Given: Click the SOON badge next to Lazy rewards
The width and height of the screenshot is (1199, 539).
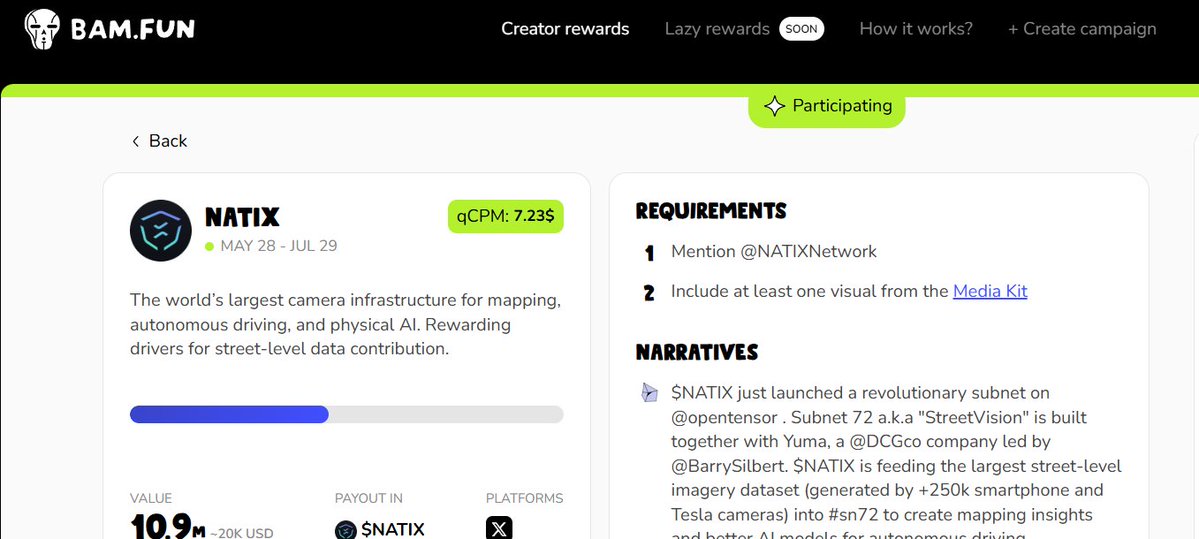Looking at the screenshot, I should click(801, 29).
